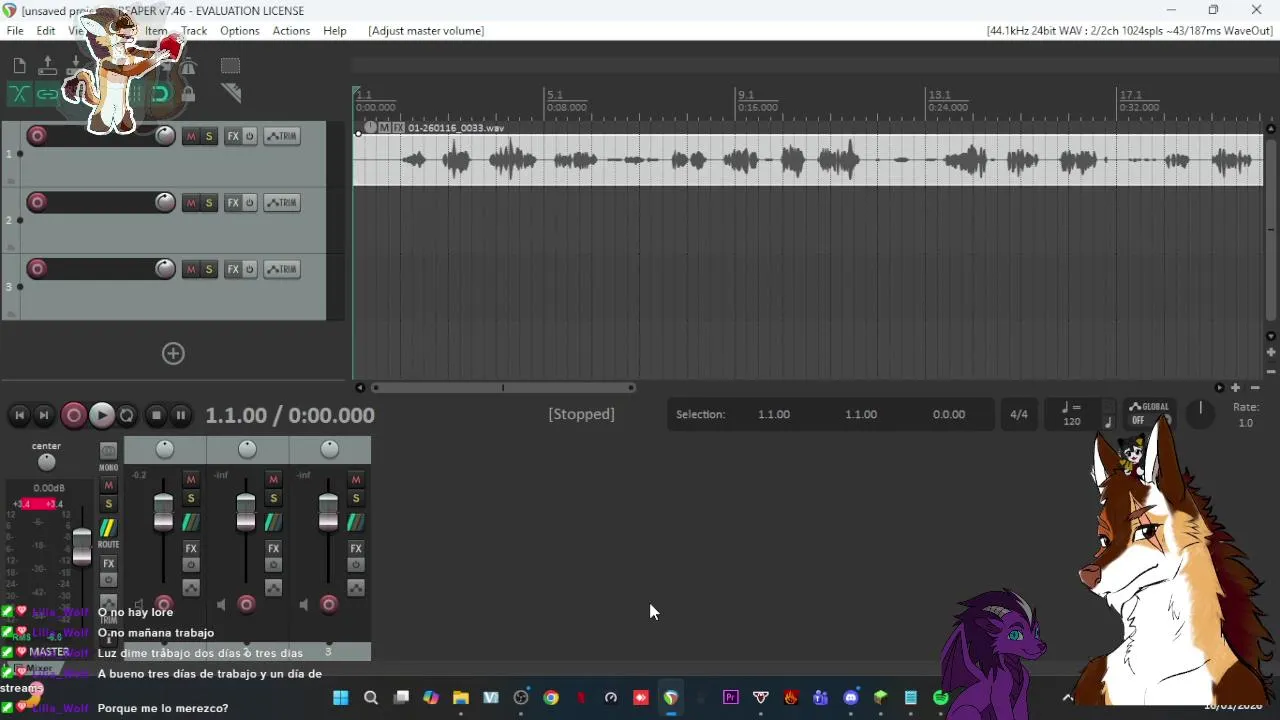1280x720 pixels.
Task: Open the Help menu
Action: (335, 31)
